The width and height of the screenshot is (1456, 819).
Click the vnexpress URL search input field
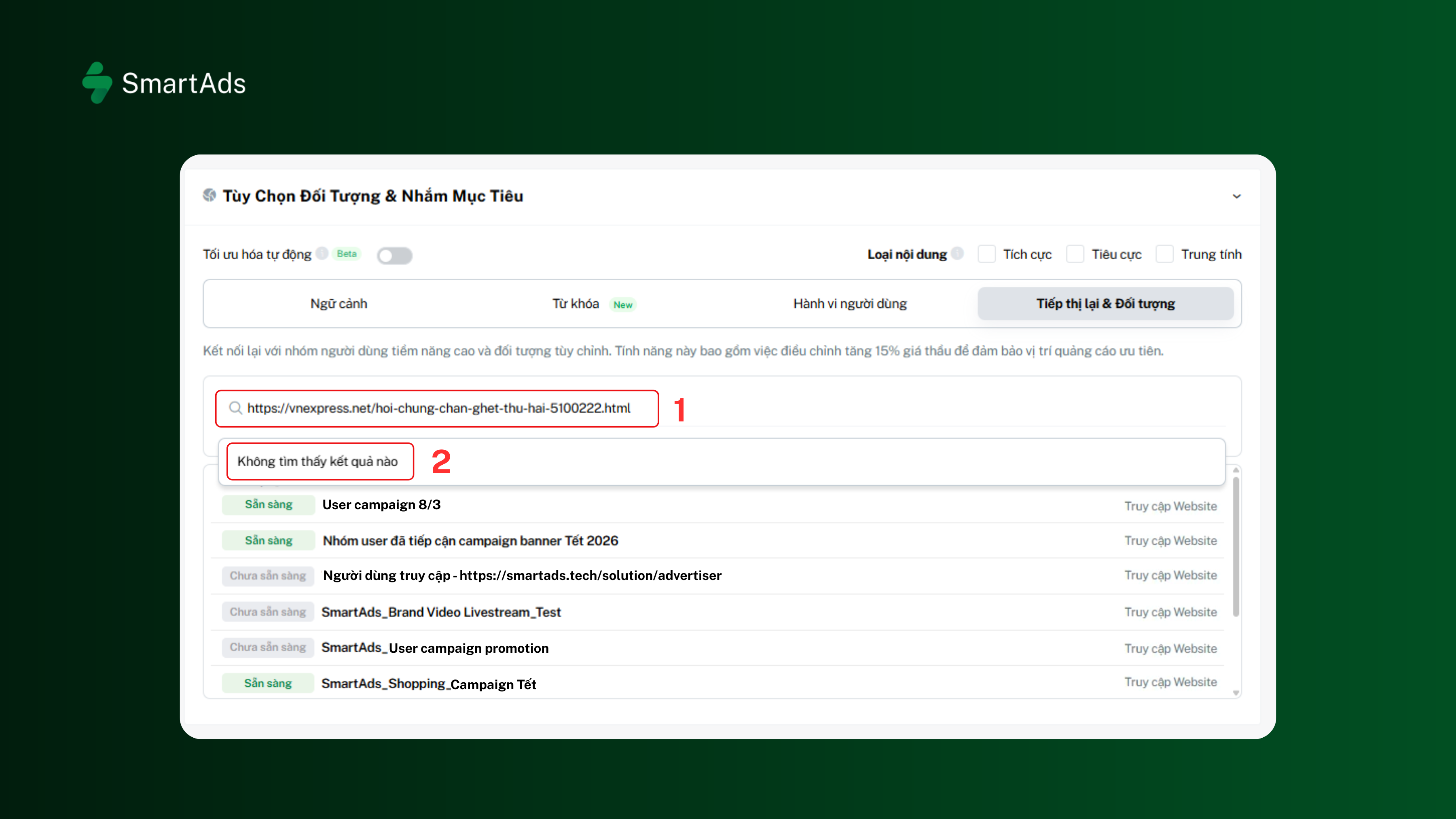(437, 408)
